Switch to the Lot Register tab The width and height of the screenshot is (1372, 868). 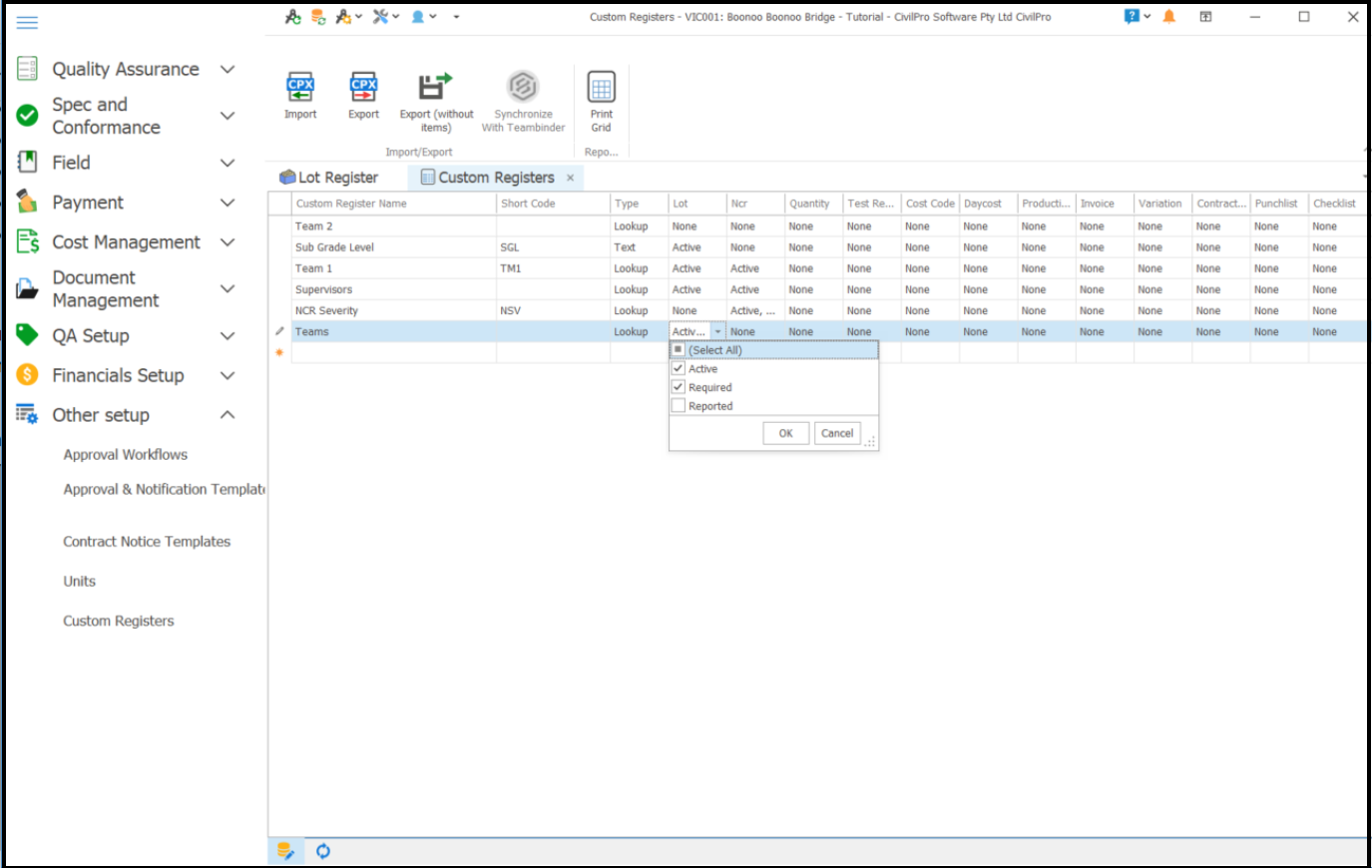click(329, 178)
